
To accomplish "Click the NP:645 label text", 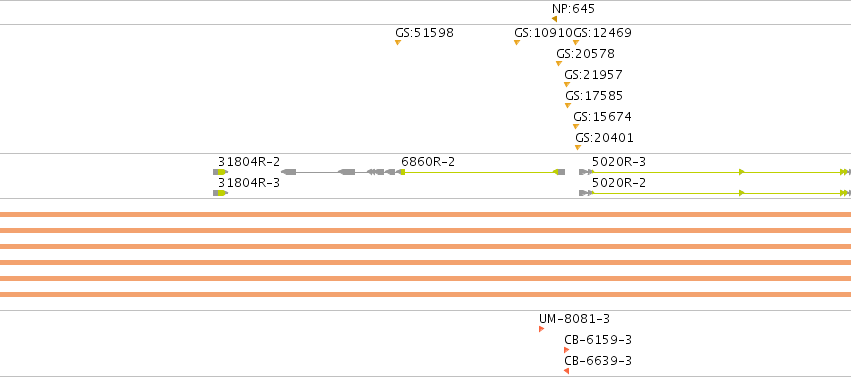I will (573, 9).
